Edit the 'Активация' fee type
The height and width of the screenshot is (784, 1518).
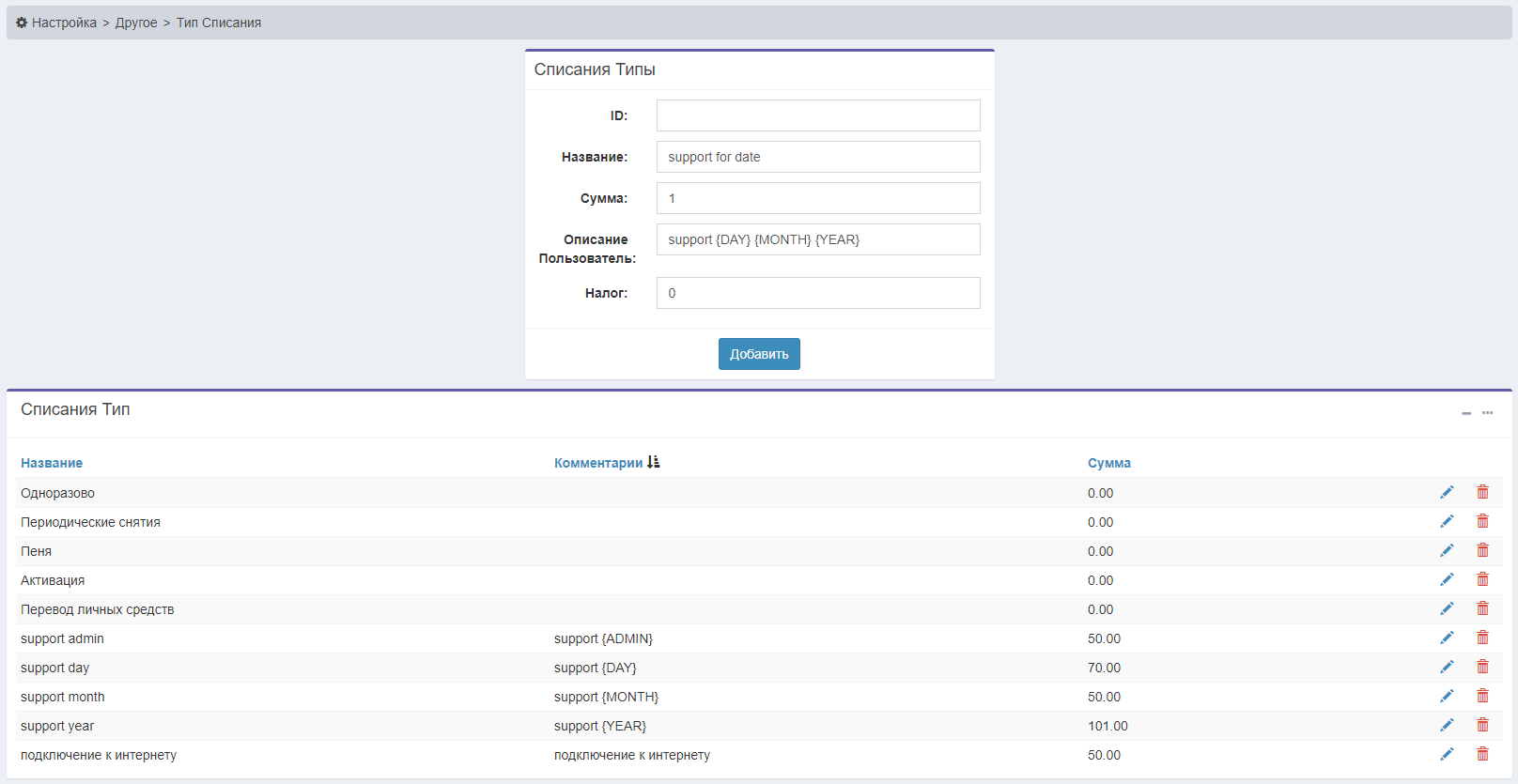click(1447, 579)
